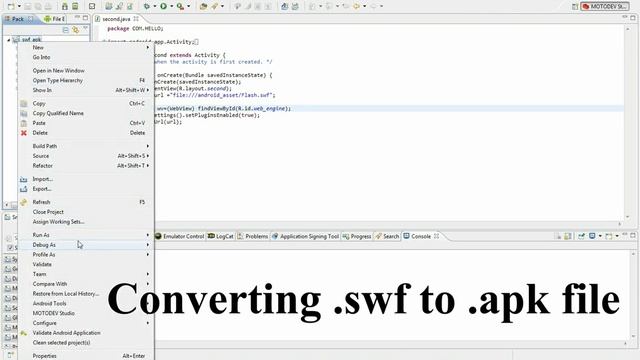Click the New file toolbar icon

11,6
